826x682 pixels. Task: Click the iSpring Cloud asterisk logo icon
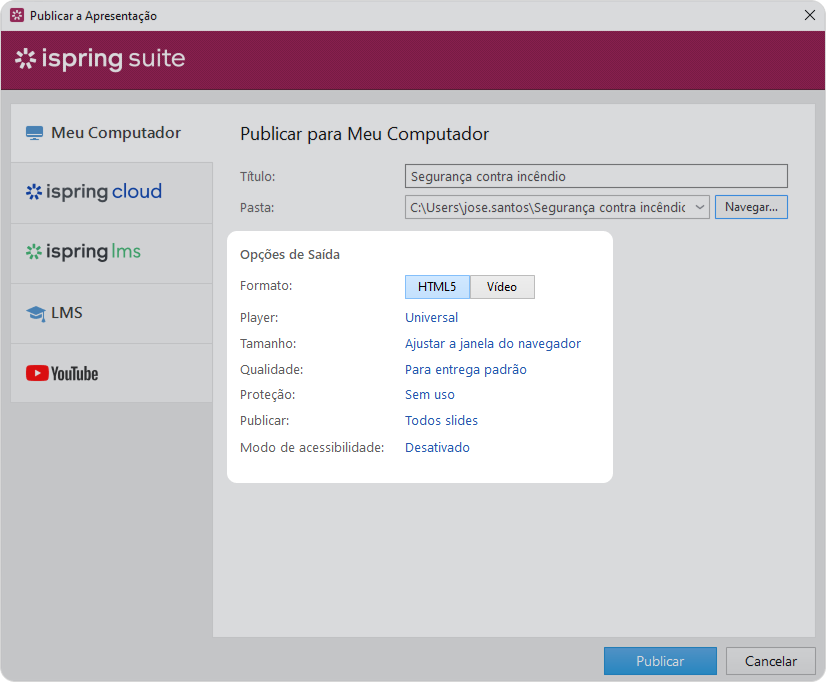[34, 192]
